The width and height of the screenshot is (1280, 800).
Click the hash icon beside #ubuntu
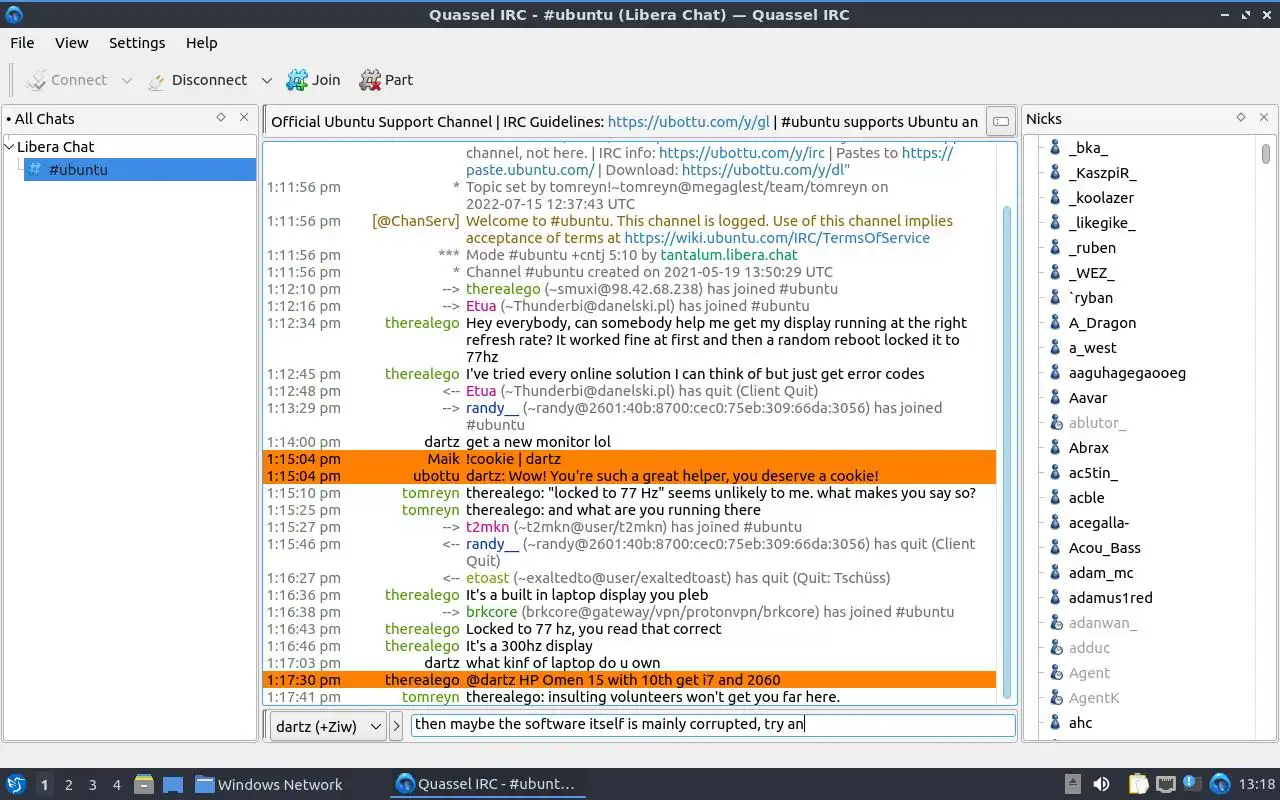(x=35, y=169)
